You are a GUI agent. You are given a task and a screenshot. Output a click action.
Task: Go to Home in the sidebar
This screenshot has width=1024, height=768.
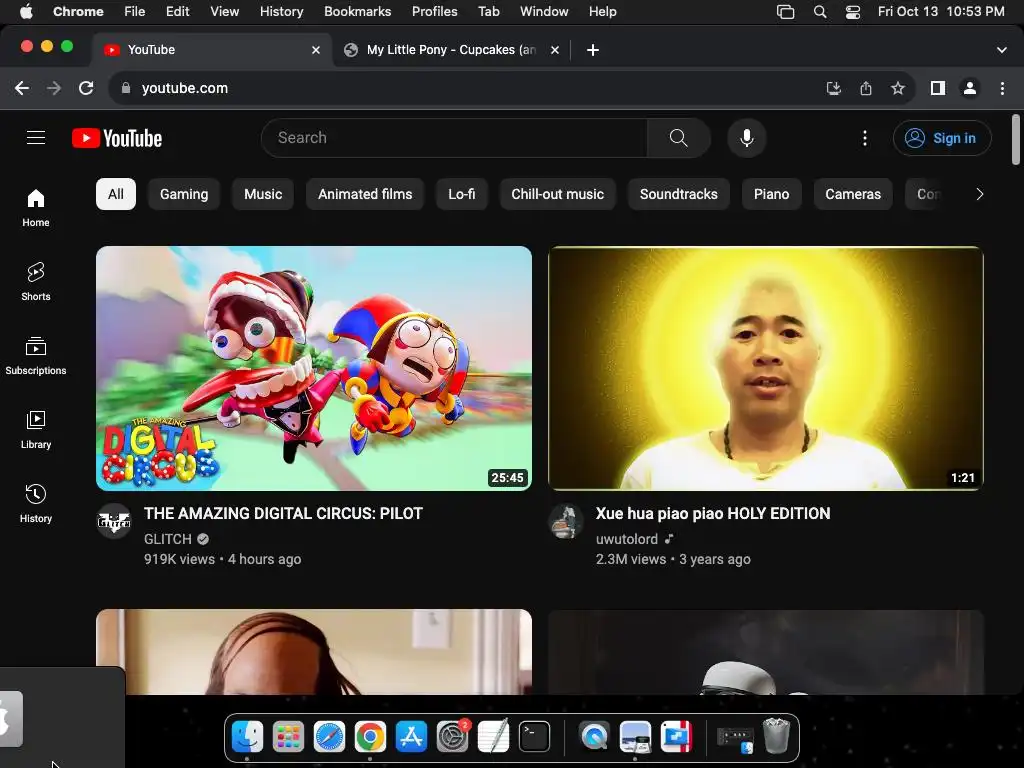click(36, 208)
